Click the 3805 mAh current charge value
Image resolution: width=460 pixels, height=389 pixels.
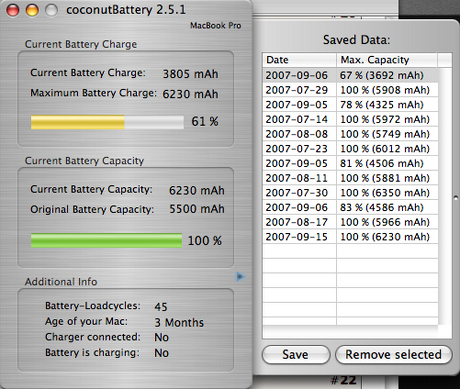(190, 74)
